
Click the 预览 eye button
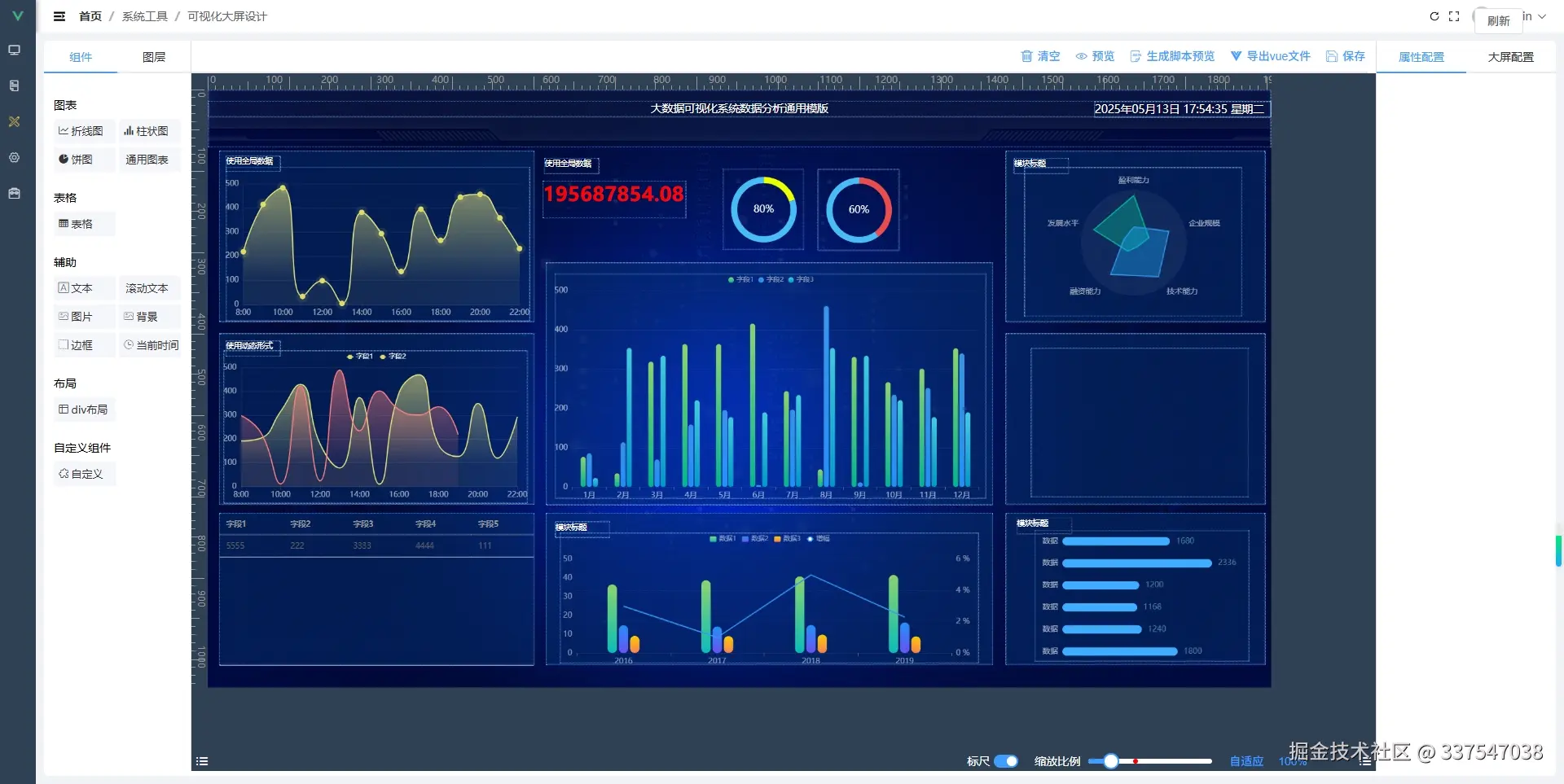click(x=1095, y=56)
